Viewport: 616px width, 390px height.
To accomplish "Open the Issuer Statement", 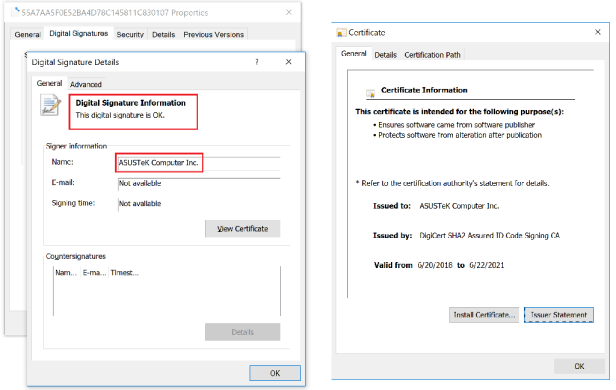I will (558, 315).
